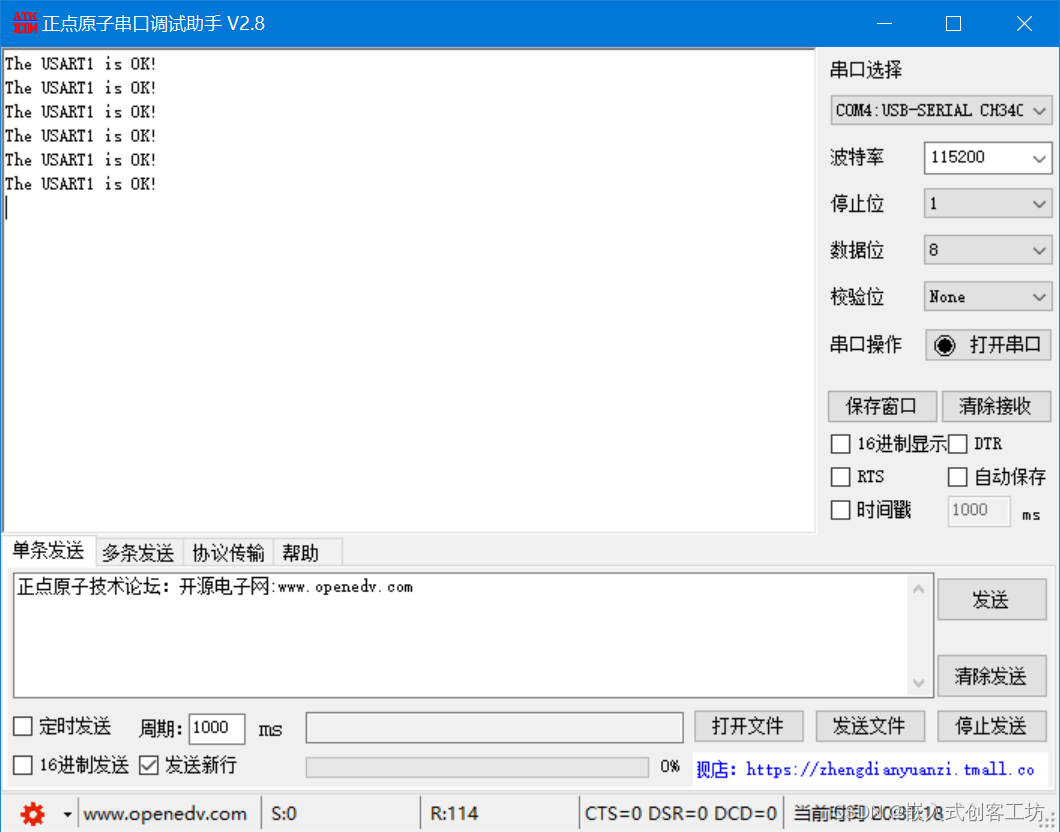Click the 清除接收 clear receive button
This screenshot has width=1060, height=832.
996,406
